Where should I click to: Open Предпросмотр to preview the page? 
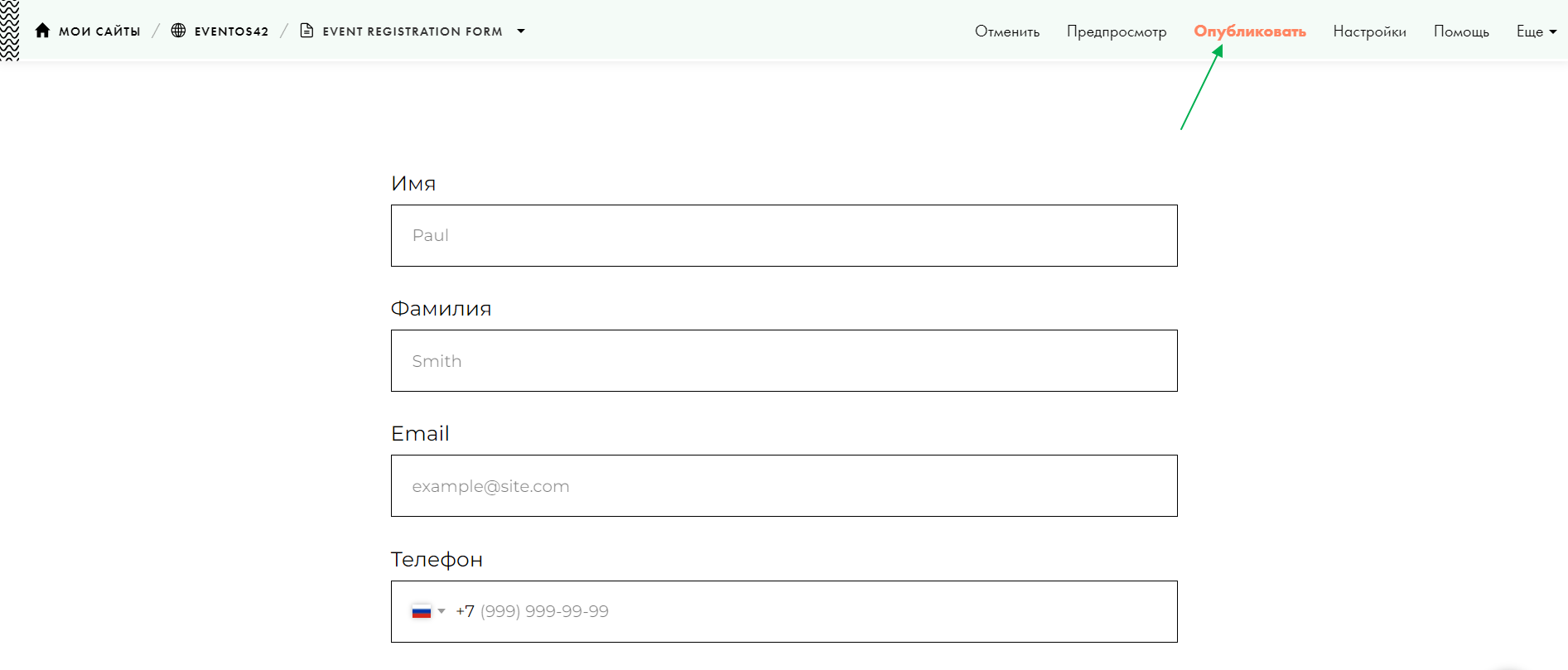point(1116,31)
